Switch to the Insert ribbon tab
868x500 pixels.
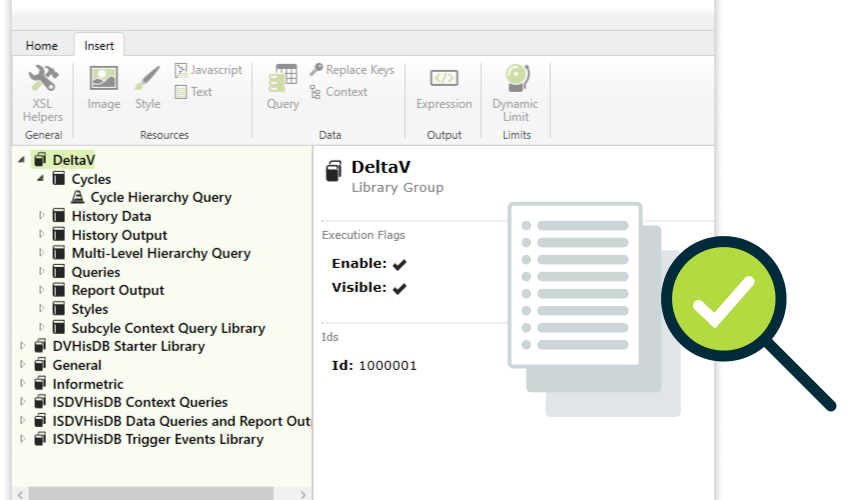click(x=99, y=45)
